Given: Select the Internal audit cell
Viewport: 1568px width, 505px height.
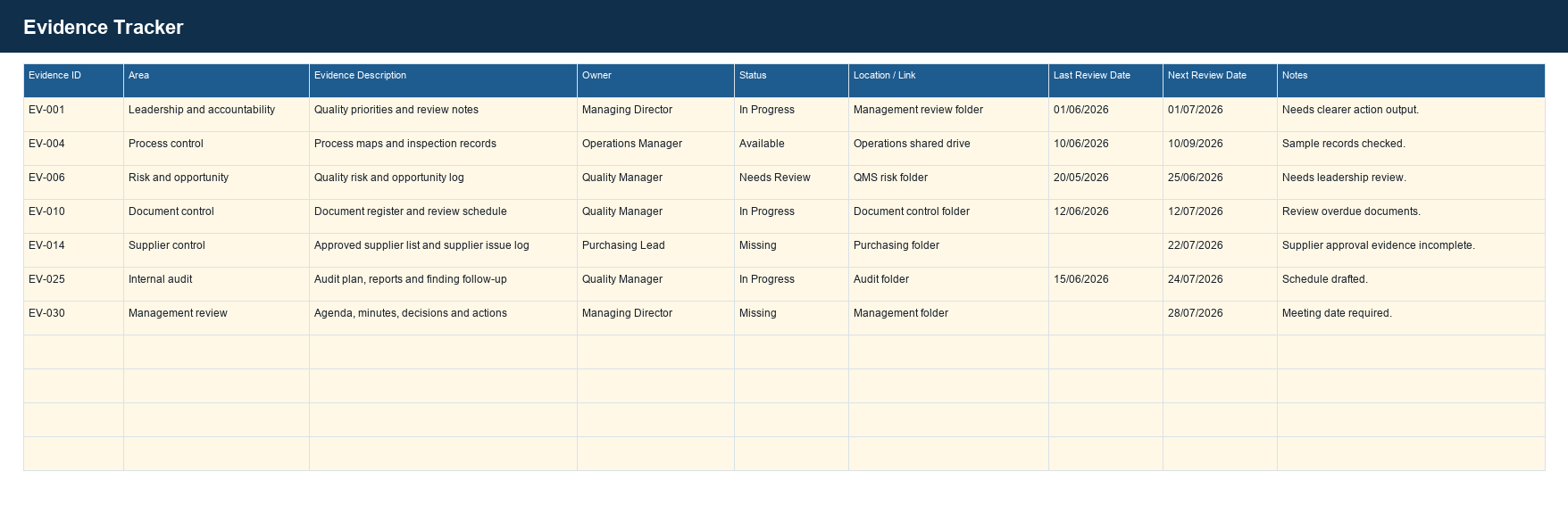Looking at the screenshot, I should point(216,284).
